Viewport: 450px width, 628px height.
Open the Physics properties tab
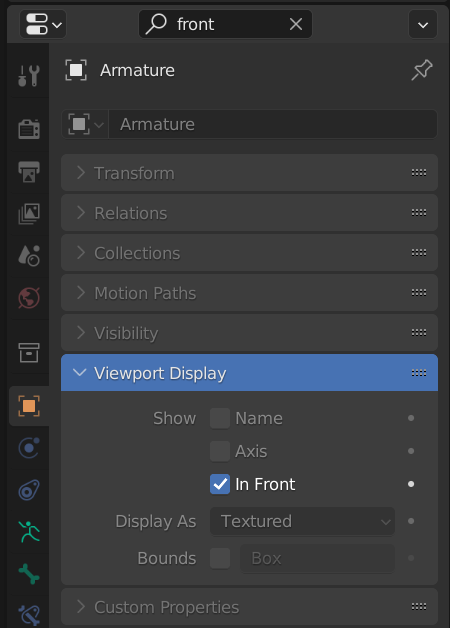click(29, 447)
